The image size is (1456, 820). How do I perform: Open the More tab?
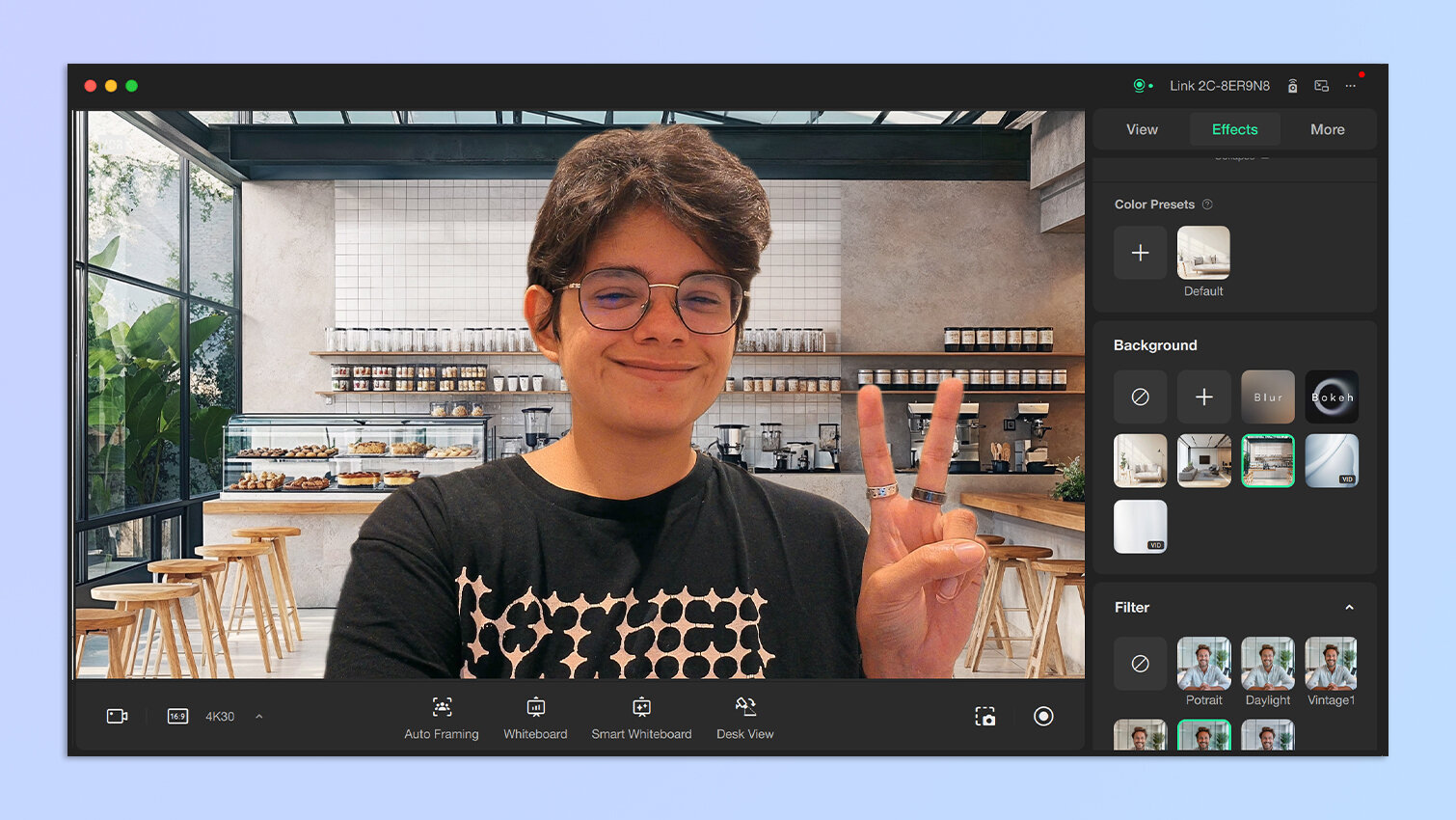[1327, 129]
